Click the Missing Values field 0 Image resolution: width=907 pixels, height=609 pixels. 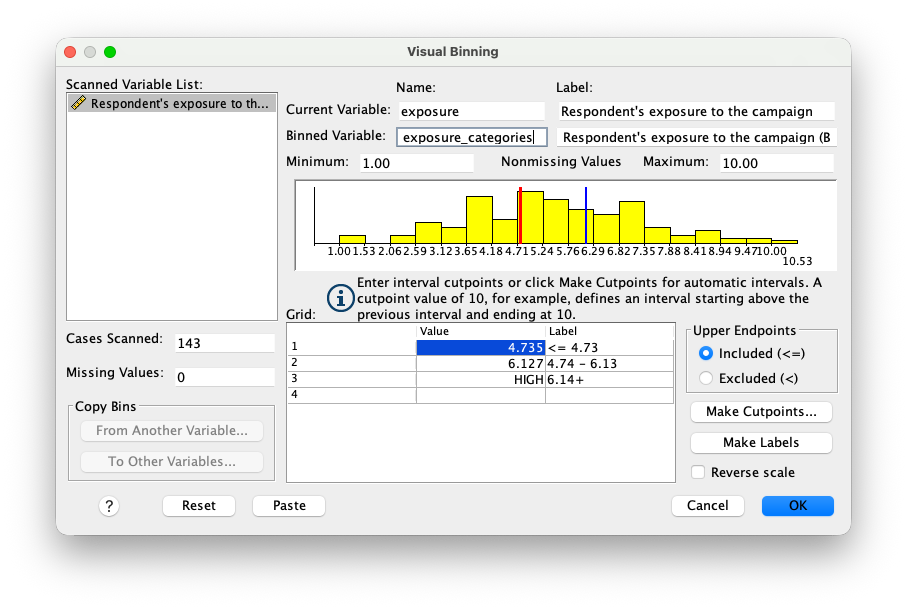point(224,377)
